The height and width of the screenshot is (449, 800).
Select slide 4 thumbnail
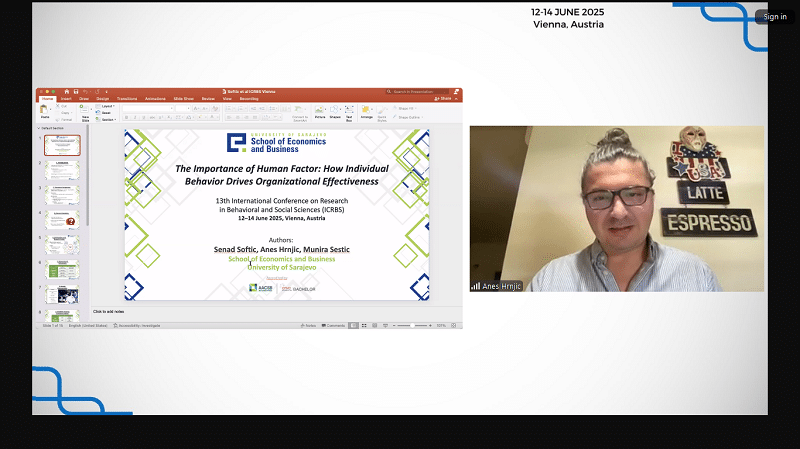click(64, 217)
